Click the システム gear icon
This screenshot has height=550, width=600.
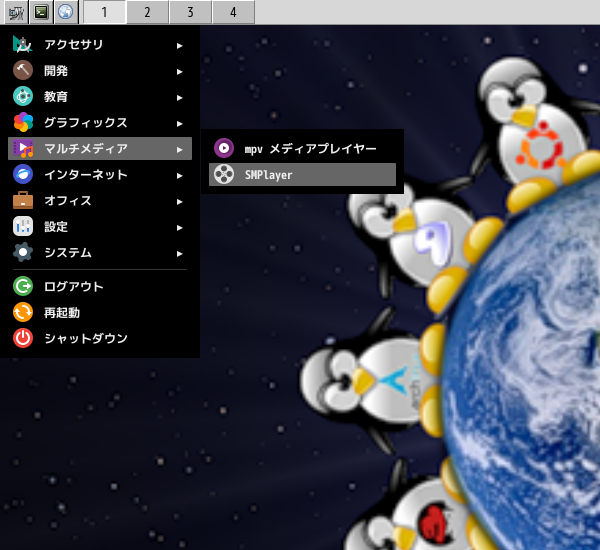pyautogui.click(x=23, y=253)
